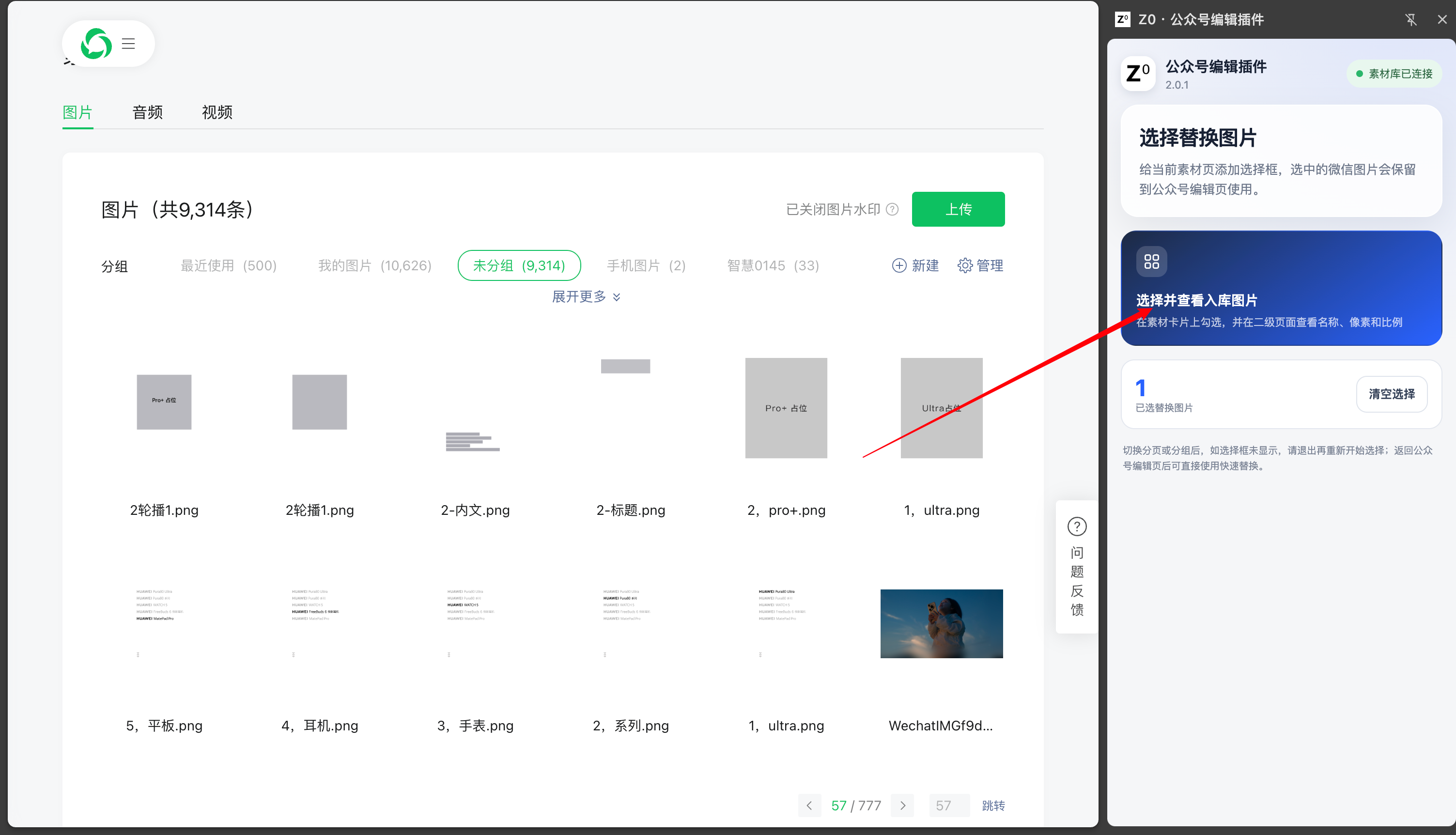Select the 最近使用 (500) group
Screen dimensions: 1456x835
pyautogui.click(x=228, y=265)
